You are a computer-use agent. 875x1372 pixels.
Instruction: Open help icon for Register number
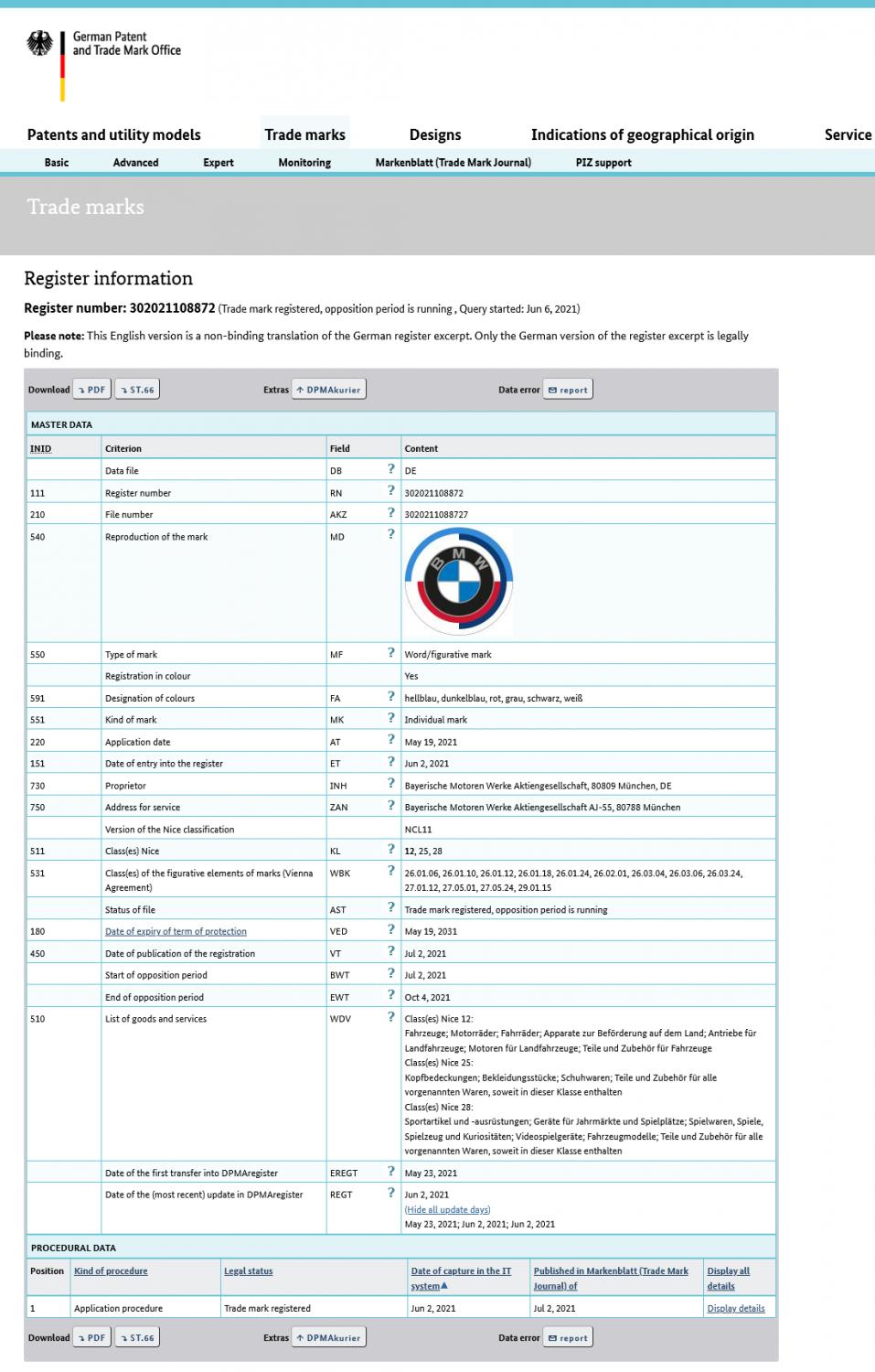tap(391, 491)
